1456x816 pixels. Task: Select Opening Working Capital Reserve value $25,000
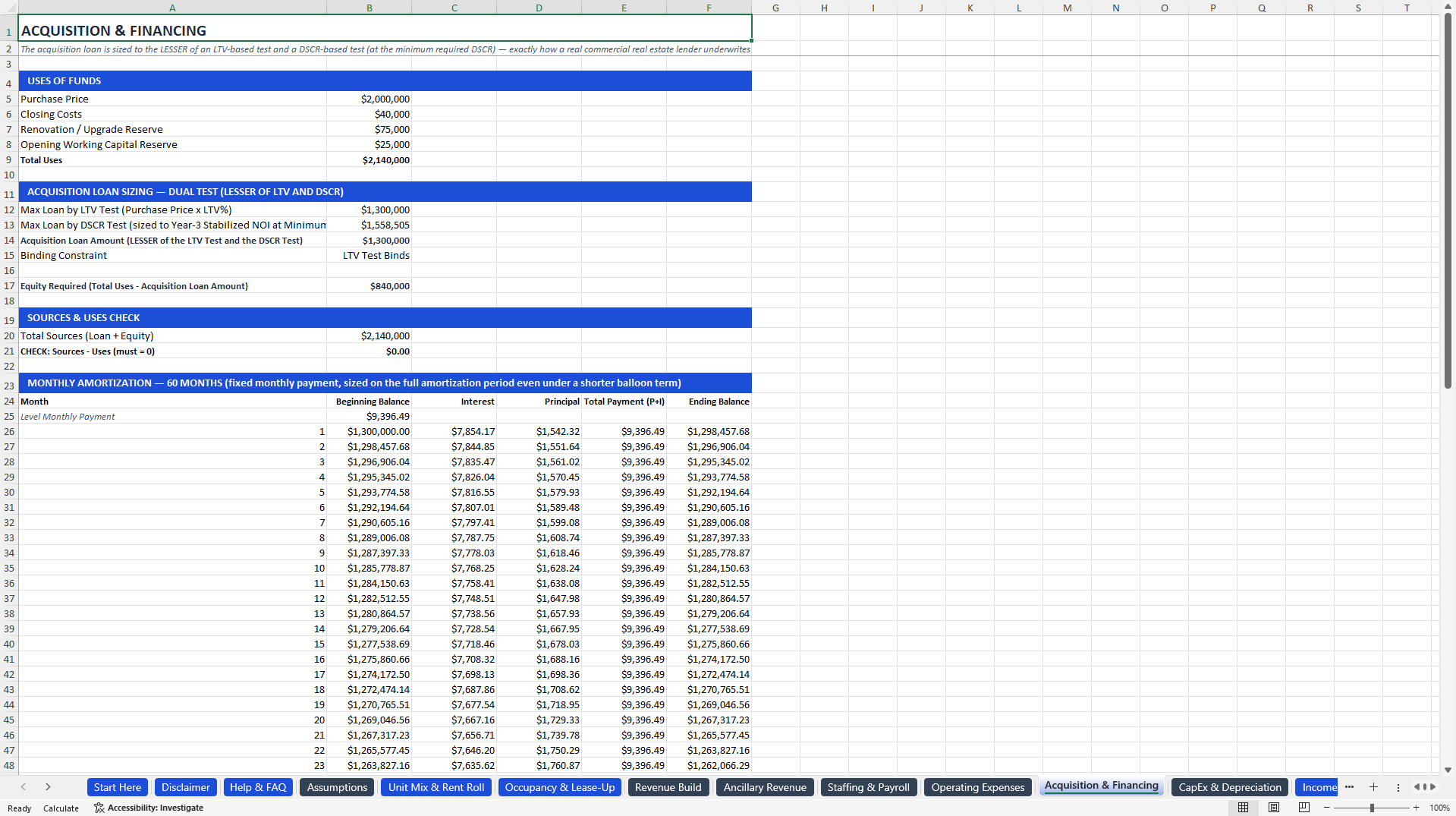point(369,145)
